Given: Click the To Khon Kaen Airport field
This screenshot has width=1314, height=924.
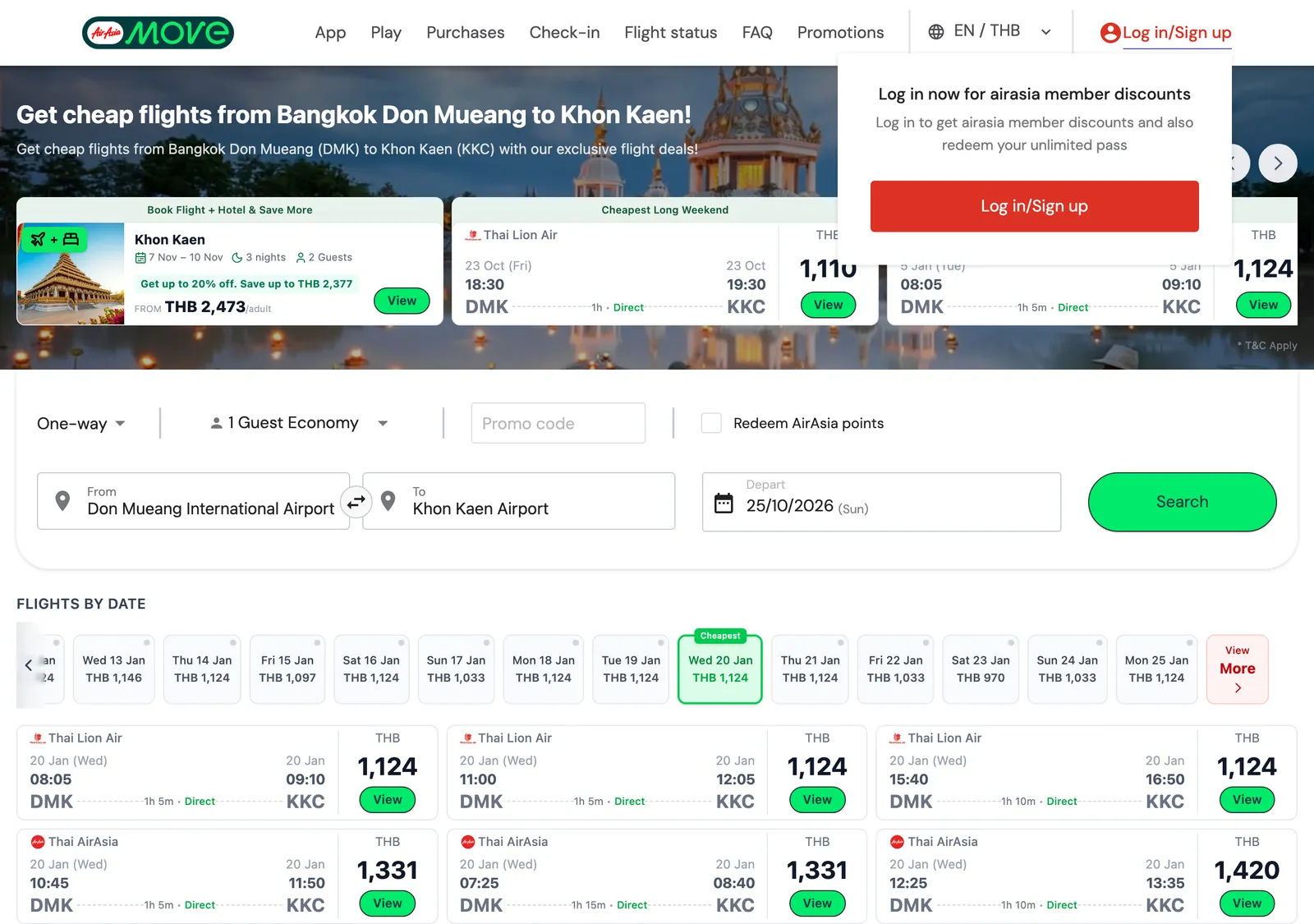Looking at the screenshot, I should [519, 501].
